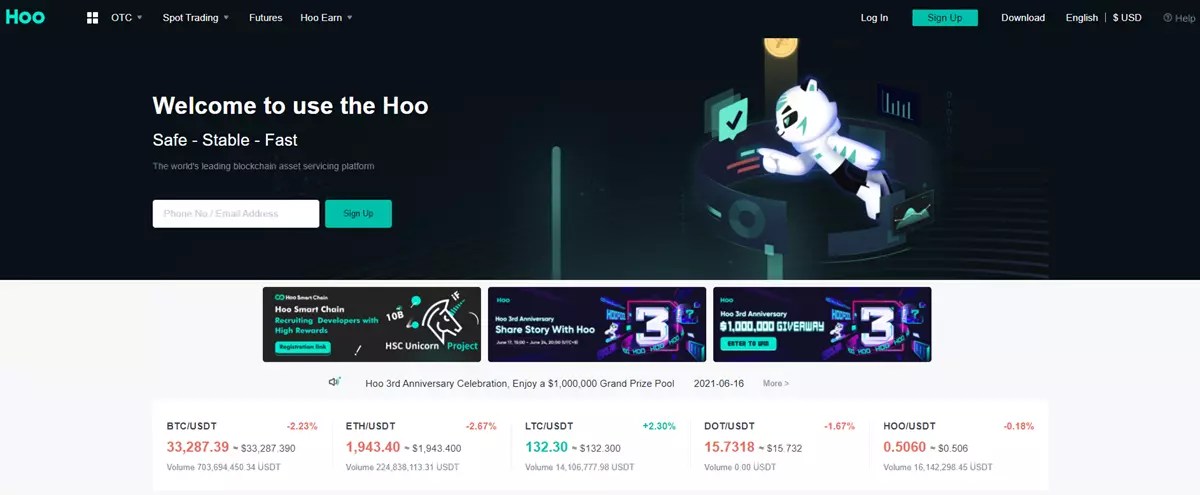Click Sign Up button beside email field
Image resolution: width=1200 pixels, height=495 pixels.
358,213
